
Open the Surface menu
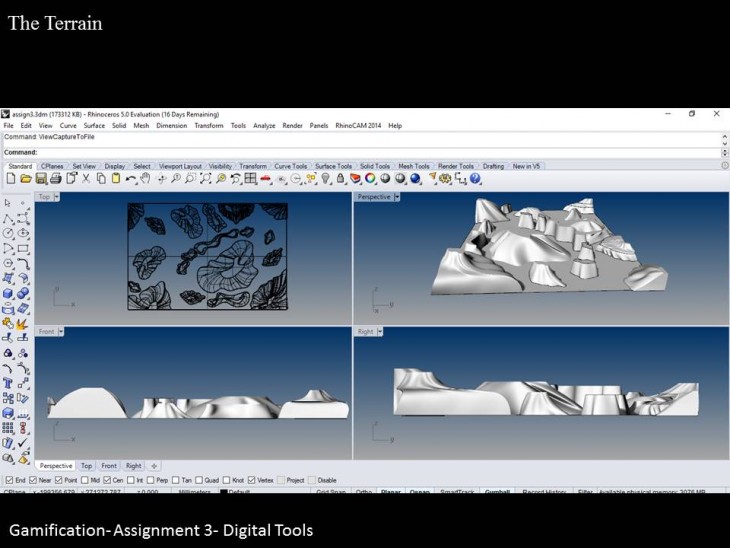click(x=94, y=126)
